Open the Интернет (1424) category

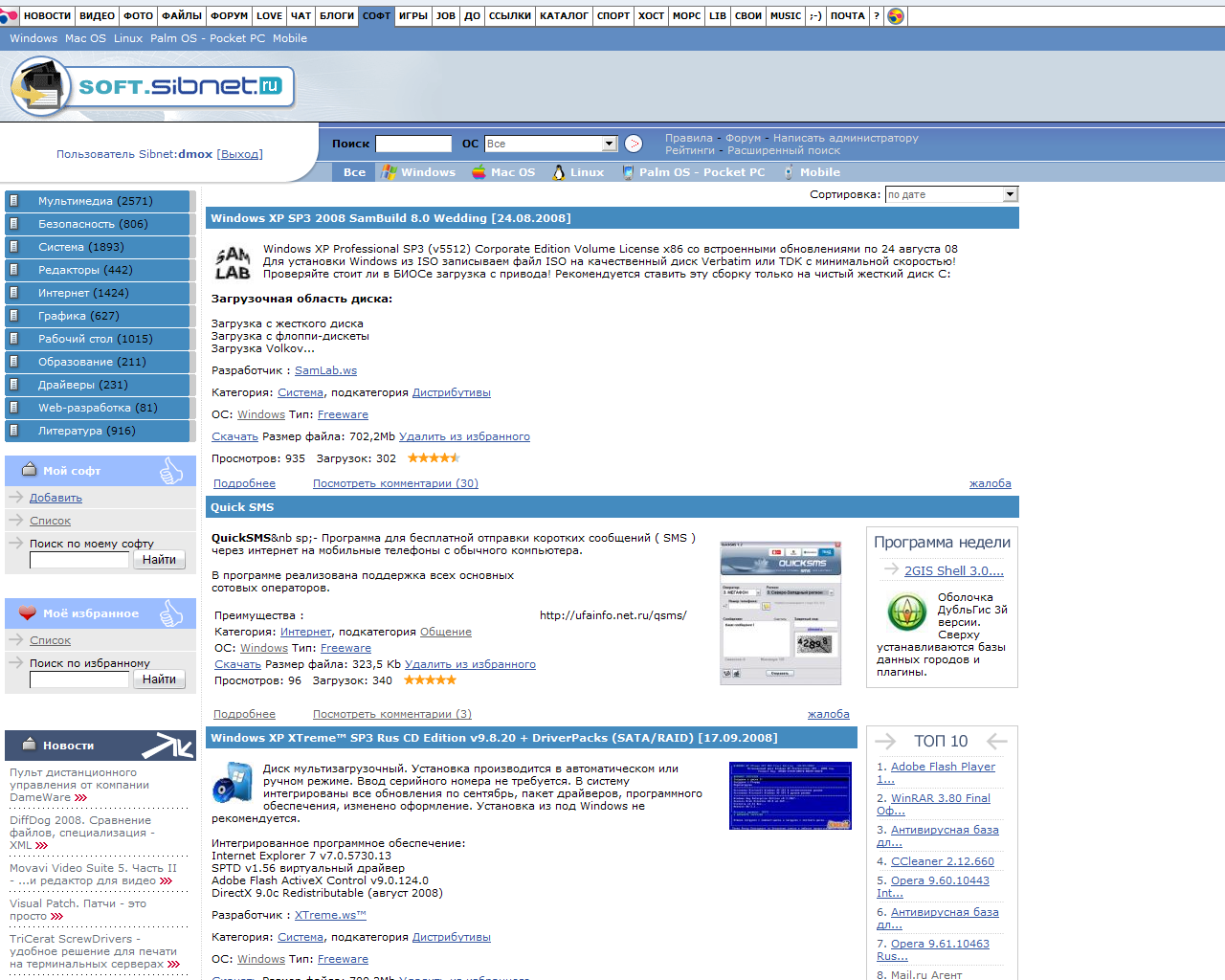click(x=98, y=293)
